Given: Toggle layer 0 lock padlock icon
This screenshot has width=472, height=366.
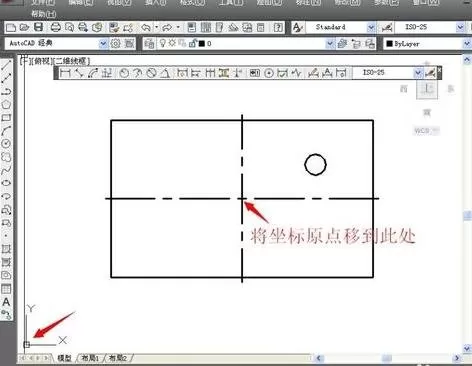Looking at the screenshot, I should tap(193, 43).
